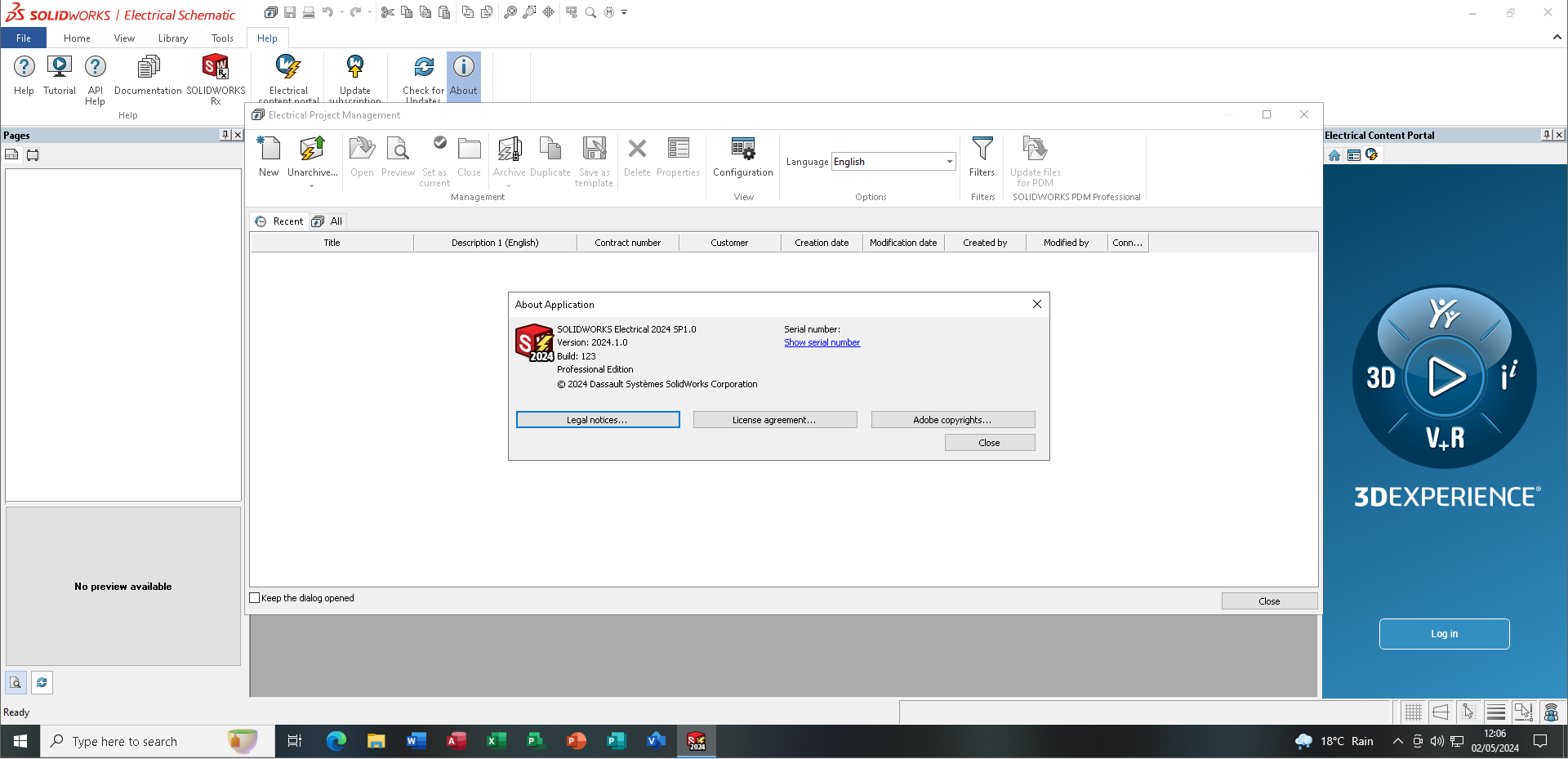The height and width of the screenshot is (759, 1568).
Task: Click the License agreement button
Action: (775, 420)
